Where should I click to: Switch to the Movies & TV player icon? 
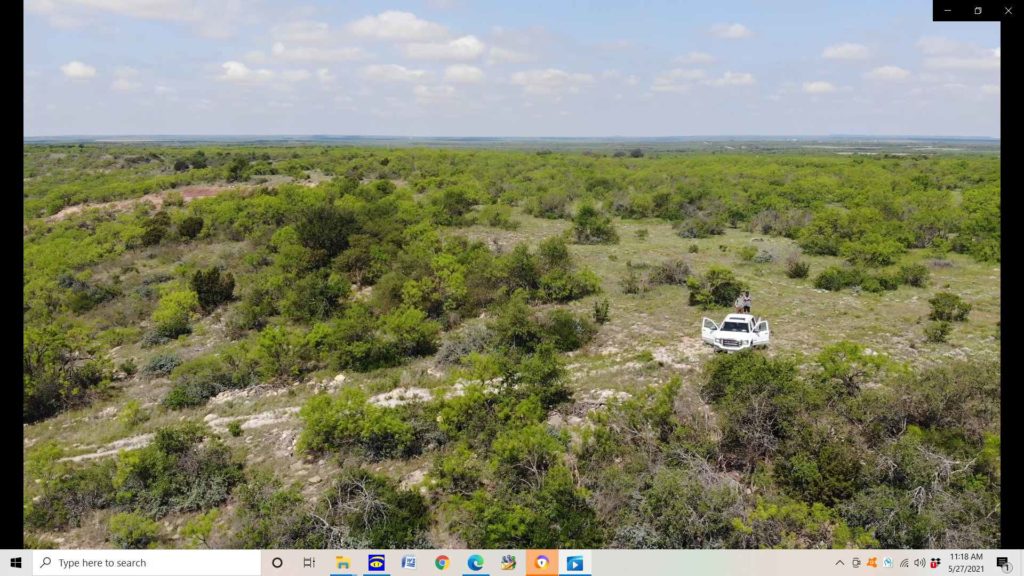point(575,562)
